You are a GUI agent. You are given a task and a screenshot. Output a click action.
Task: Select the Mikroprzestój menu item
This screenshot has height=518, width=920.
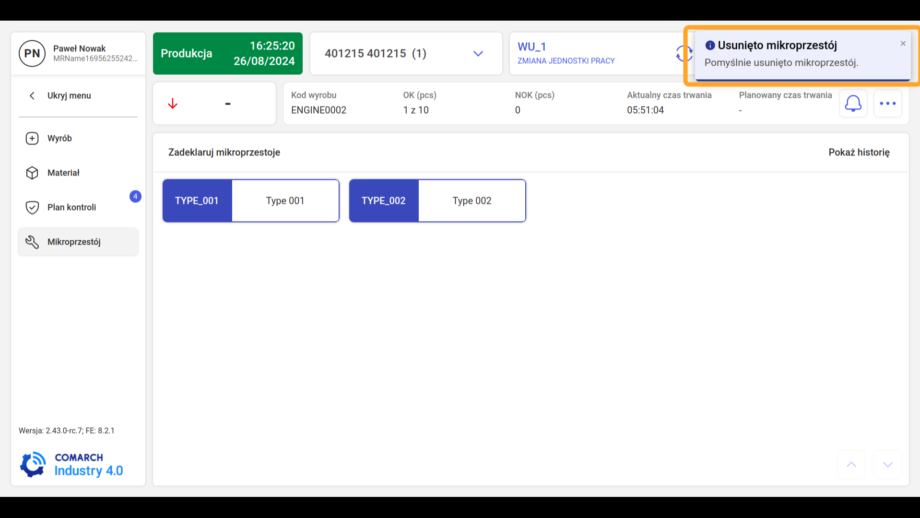[x=78, y=242]
